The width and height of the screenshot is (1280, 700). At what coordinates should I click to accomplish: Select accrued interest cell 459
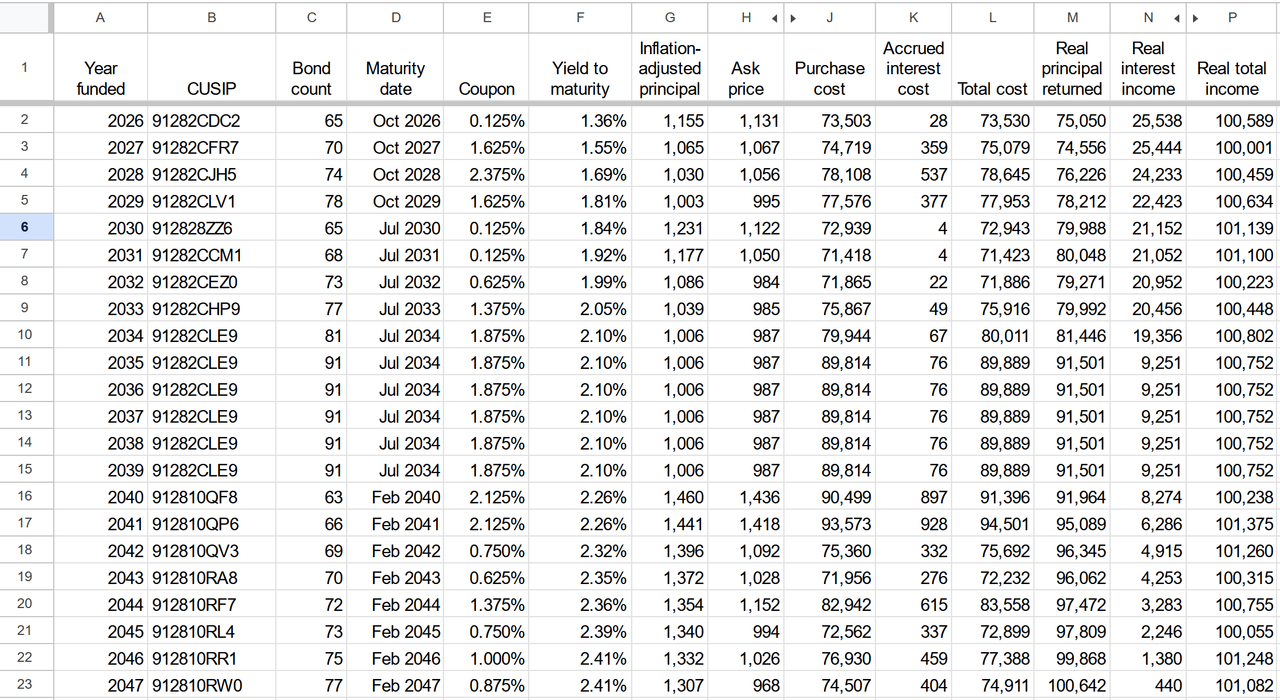[913, 660]
